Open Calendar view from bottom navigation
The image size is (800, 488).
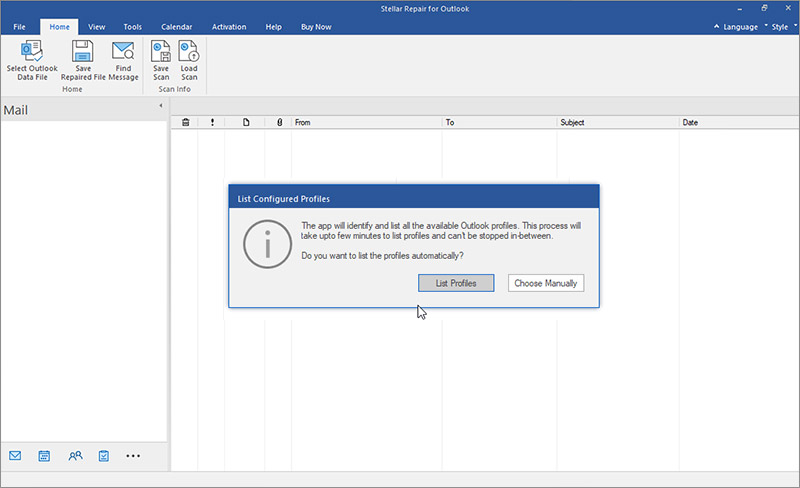(x=44, y=455)
